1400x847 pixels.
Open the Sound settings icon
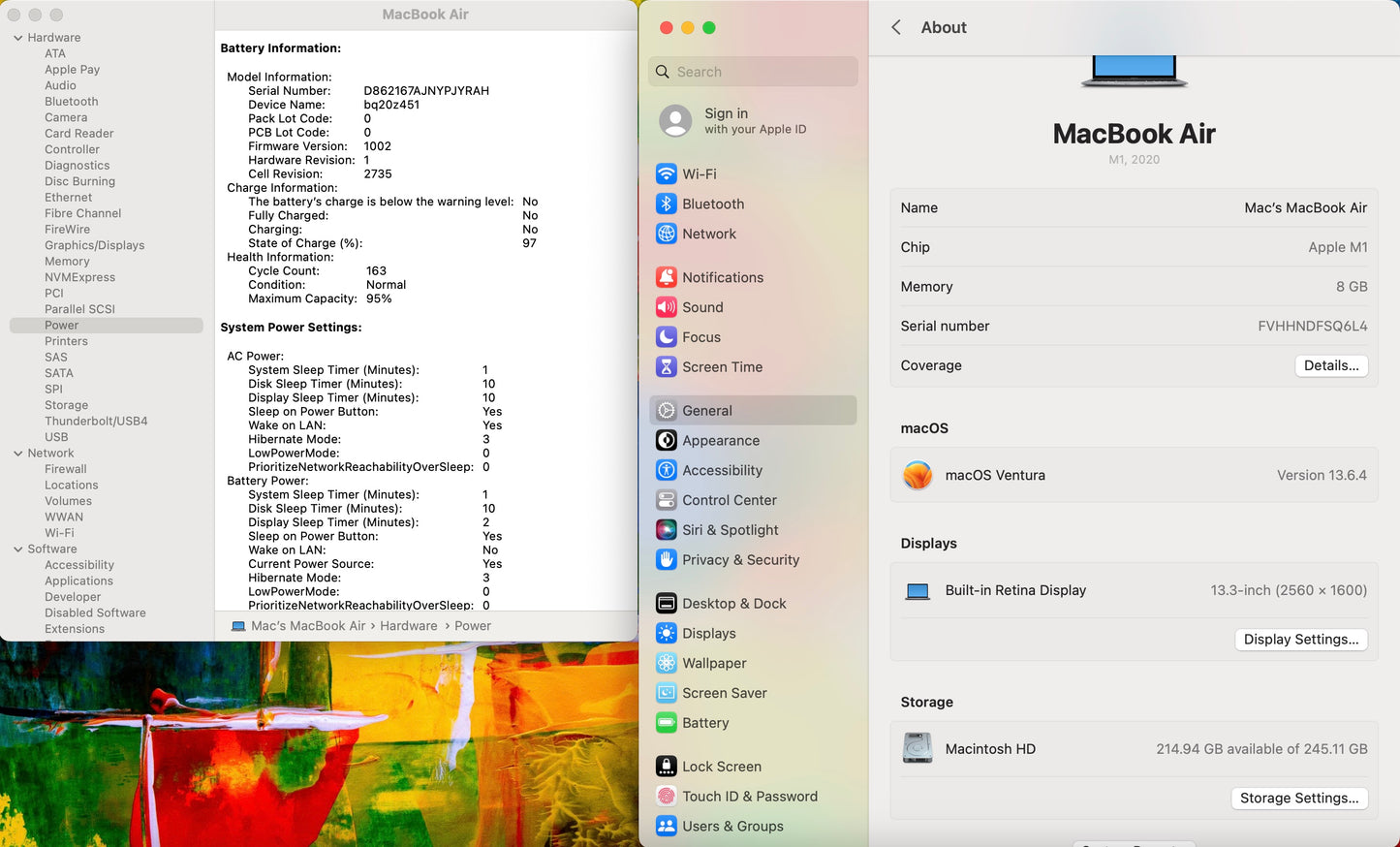point(667,307)
